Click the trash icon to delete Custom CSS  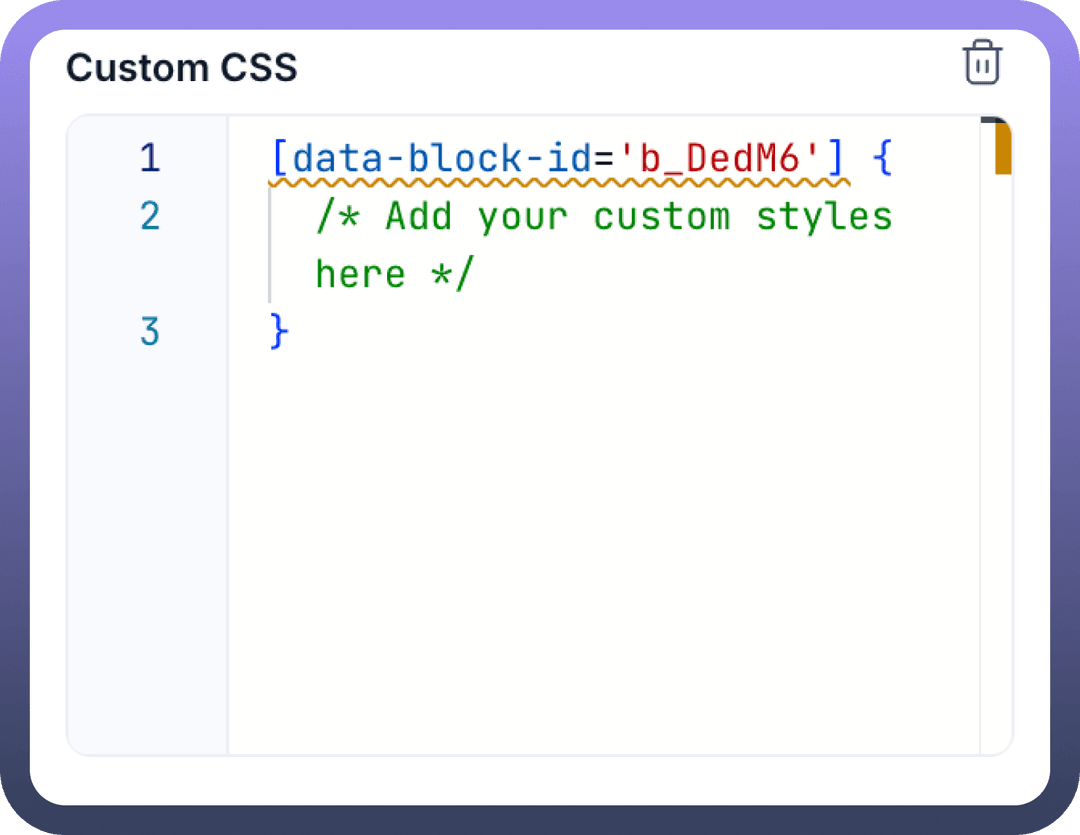click(x=982, y=63)
